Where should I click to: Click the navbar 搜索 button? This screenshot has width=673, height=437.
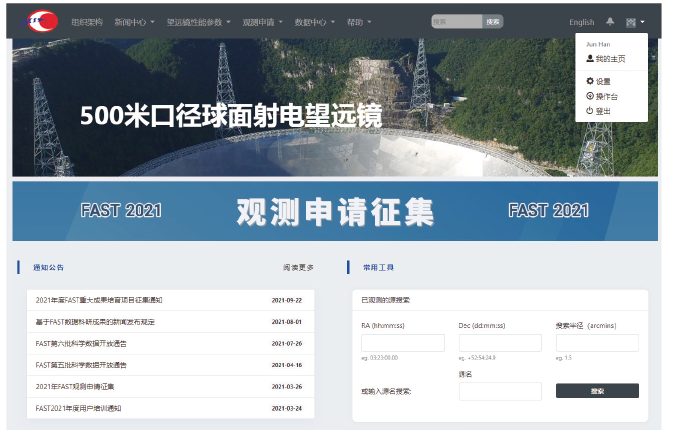493,21
